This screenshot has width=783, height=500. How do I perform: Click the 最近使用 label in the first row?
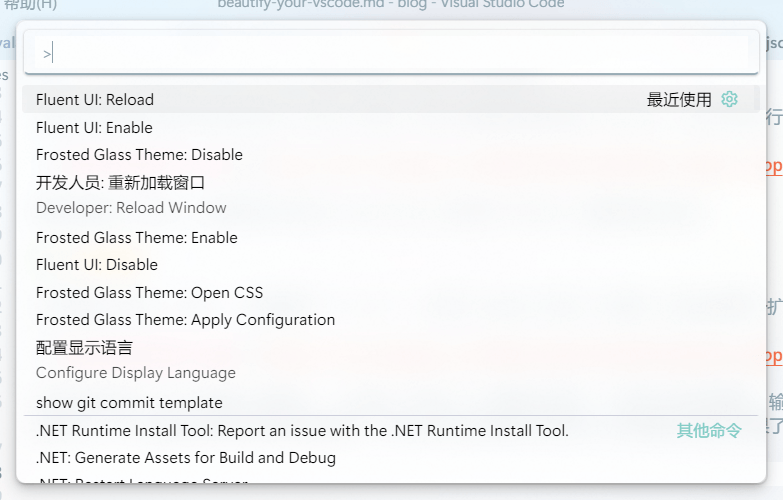click(679, 100)
